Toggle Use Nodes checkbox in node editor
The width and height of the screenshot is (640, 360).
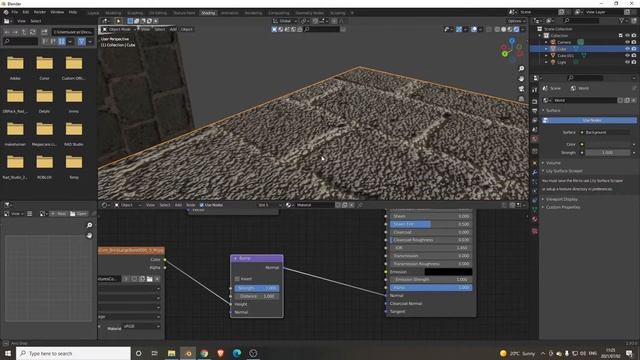tap(202, 205)
